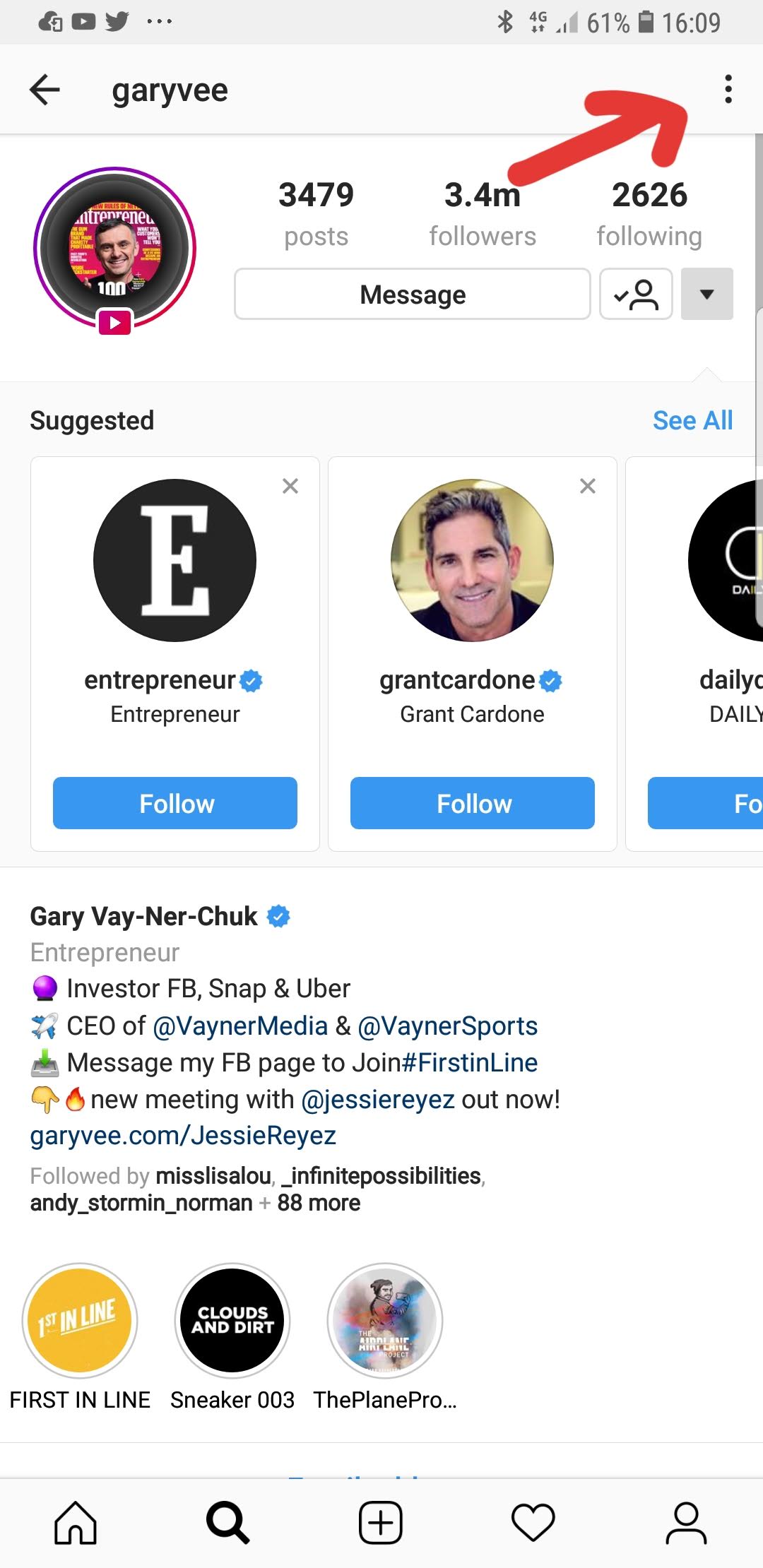Open the Search tab magnifier icon
The image size is (763, 1568).
227,1522
